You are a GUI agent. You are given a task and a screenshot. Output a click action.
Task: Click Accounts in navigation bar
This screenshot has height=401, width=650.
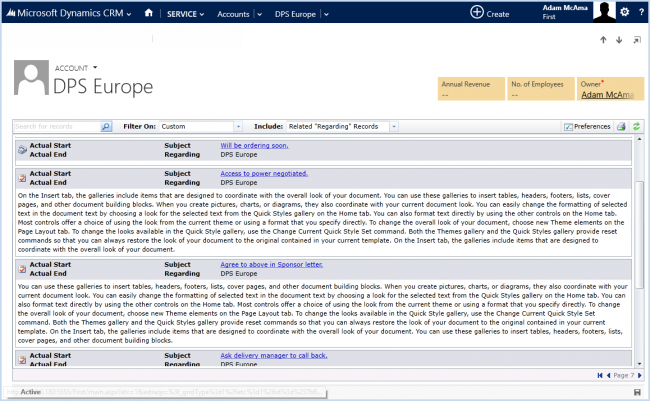point(233,14)
